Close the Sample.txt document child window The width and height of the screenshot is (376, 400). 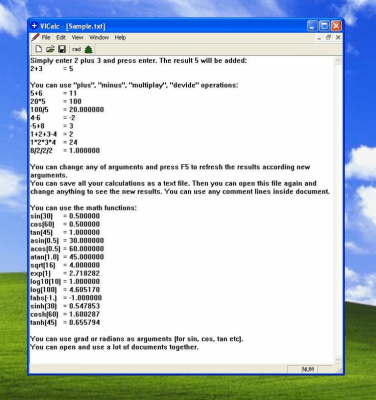[x=338, y=38]
